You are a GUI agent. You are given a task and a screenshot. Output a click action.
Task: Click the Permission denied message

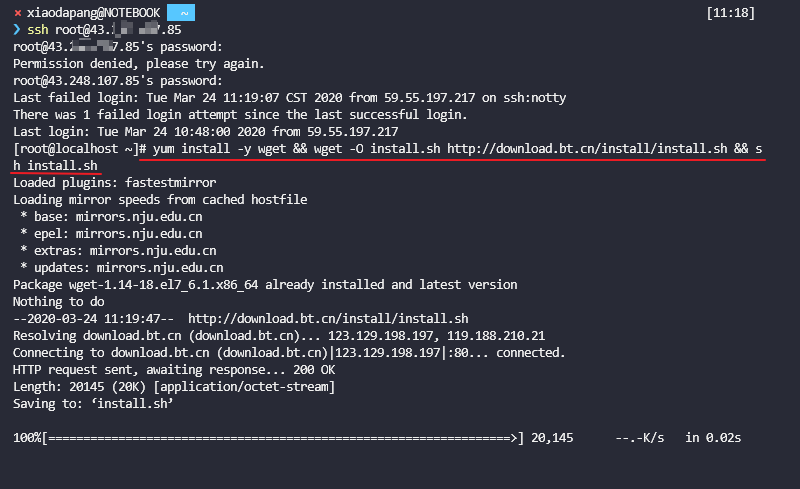[x=138, y=64]
